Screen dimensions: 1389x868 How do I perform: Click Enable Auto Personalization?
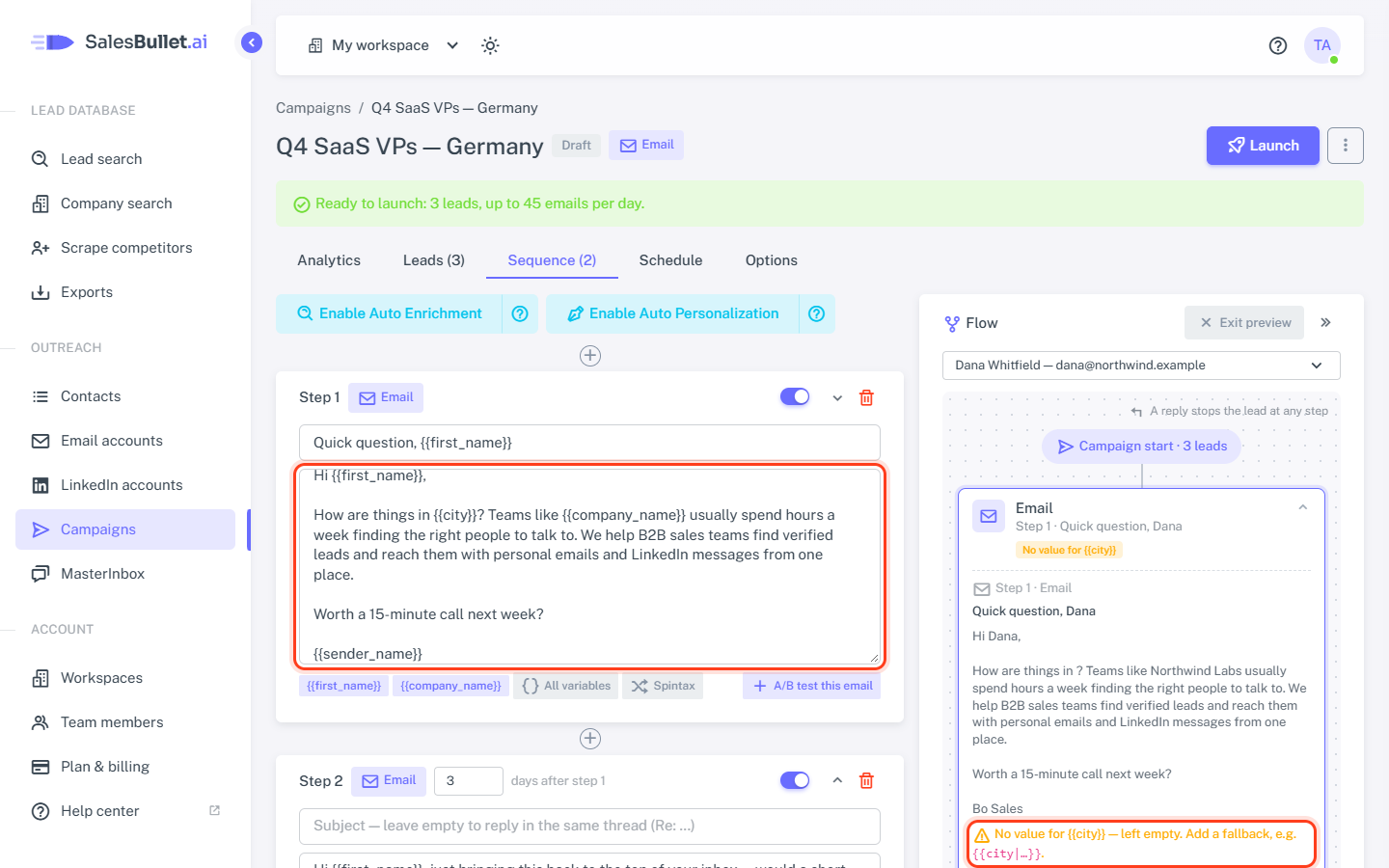(672, 313)
